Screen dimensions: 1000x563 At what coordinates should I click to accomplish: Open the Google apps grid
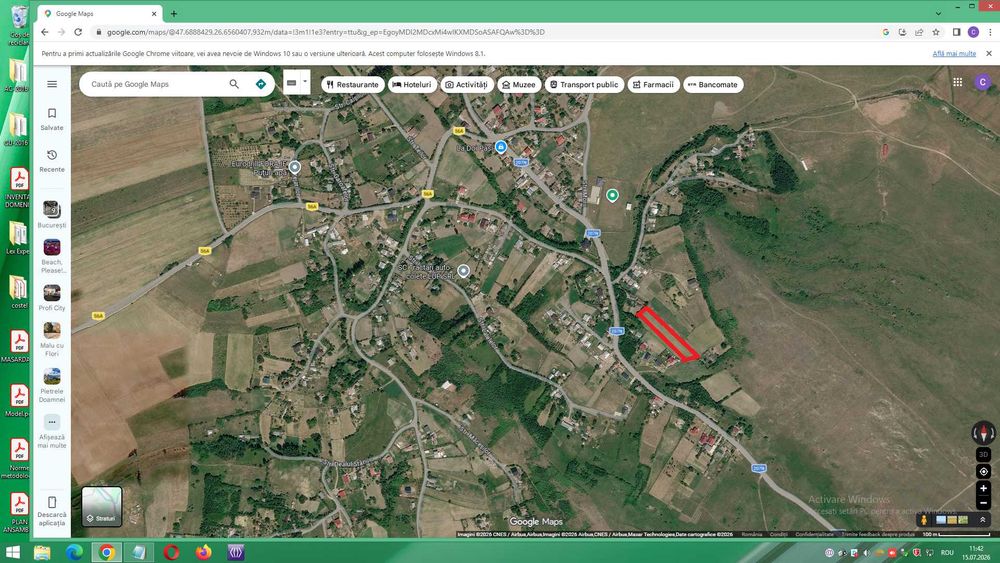pos(957,82)
